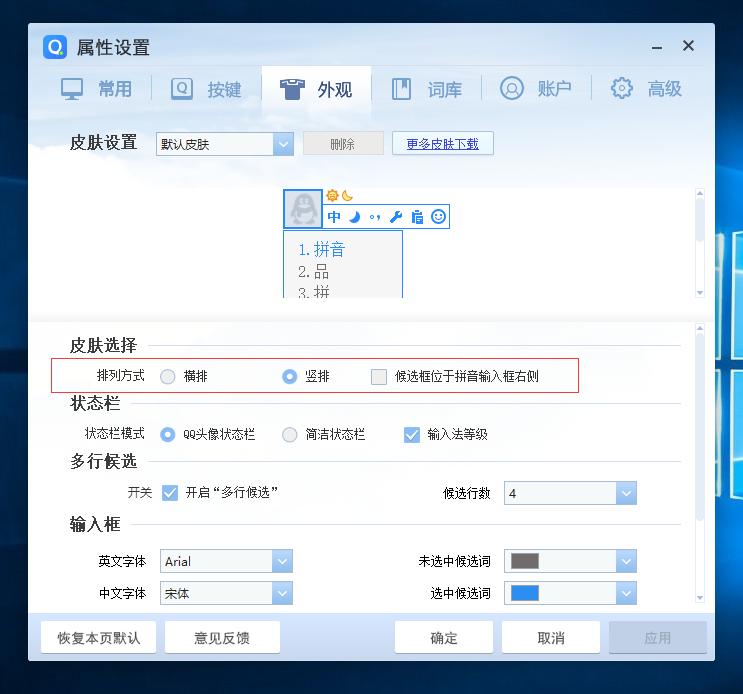Click the user avatar icon of 账户 tab

[512, 88]
